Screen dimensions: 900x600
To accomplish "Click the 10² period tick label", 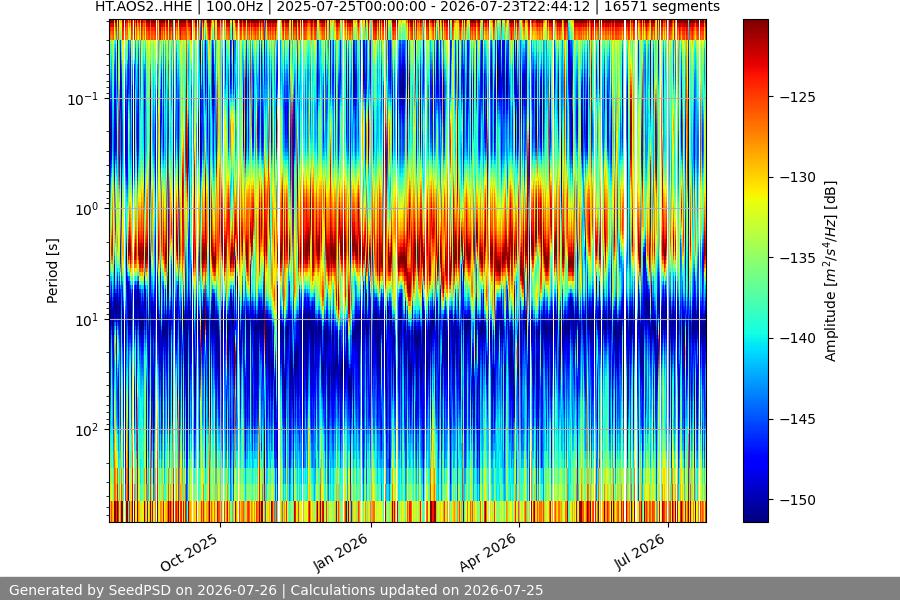I will click(86, 430).
